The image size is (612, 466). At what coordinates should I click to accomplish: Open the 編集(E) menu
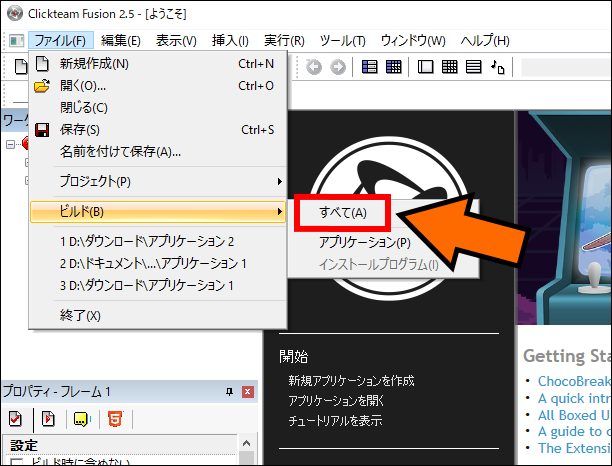point(121,41)
